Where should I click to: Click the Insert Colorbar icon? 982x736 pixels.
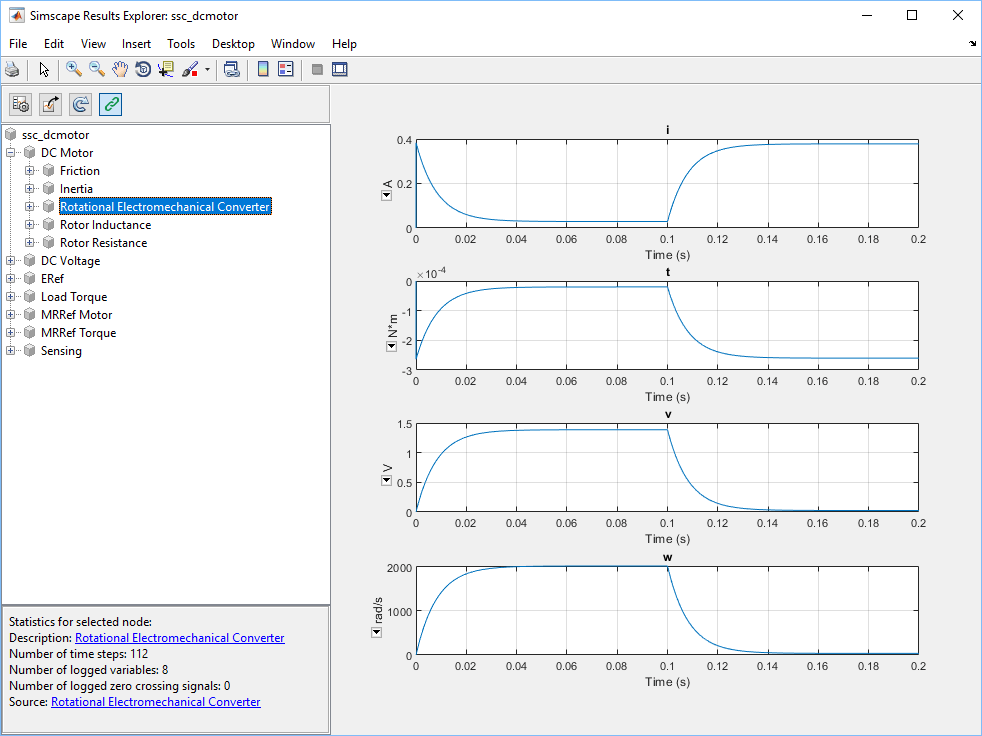pos(263,69)
